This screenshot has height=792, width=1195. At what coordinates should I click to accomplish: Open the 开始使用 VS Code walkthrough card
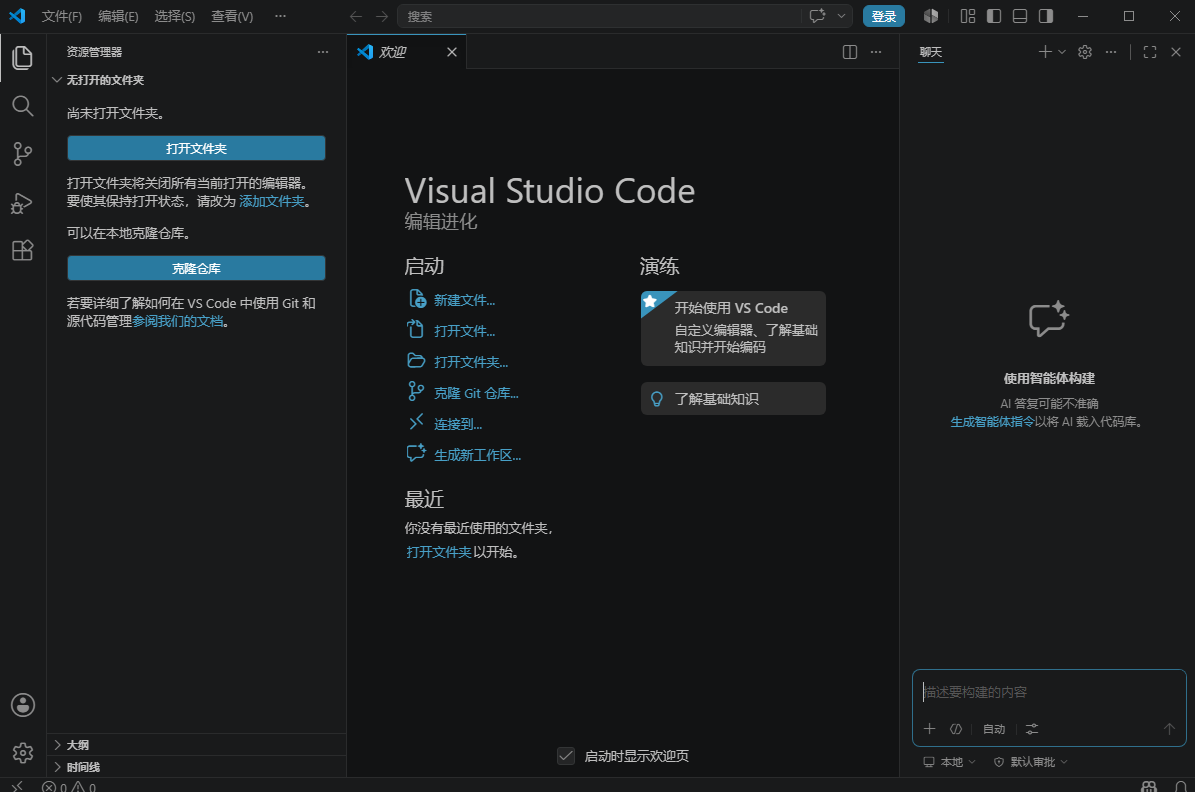click(733, 328)
